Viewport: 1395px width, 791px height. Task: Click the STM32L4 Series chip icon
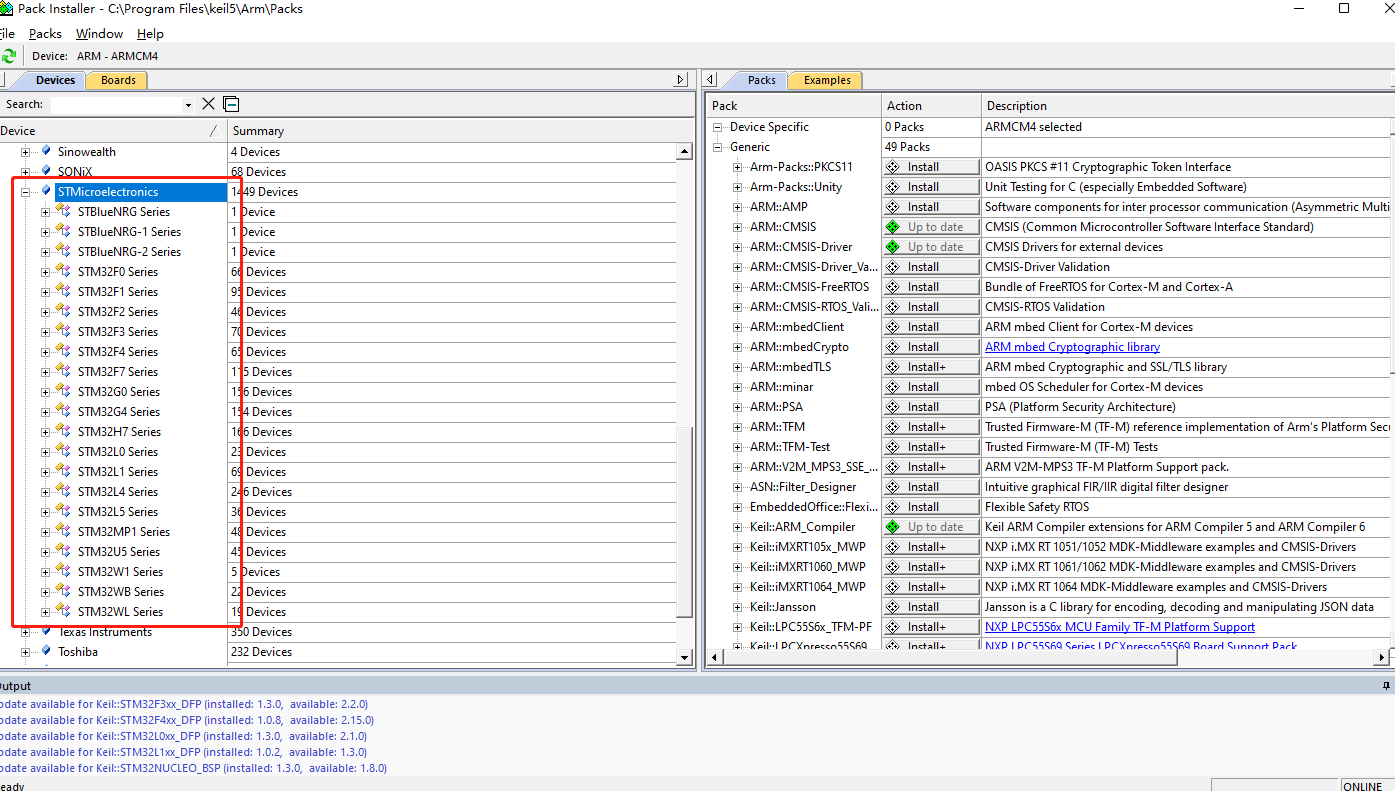(x=63, y=491)
